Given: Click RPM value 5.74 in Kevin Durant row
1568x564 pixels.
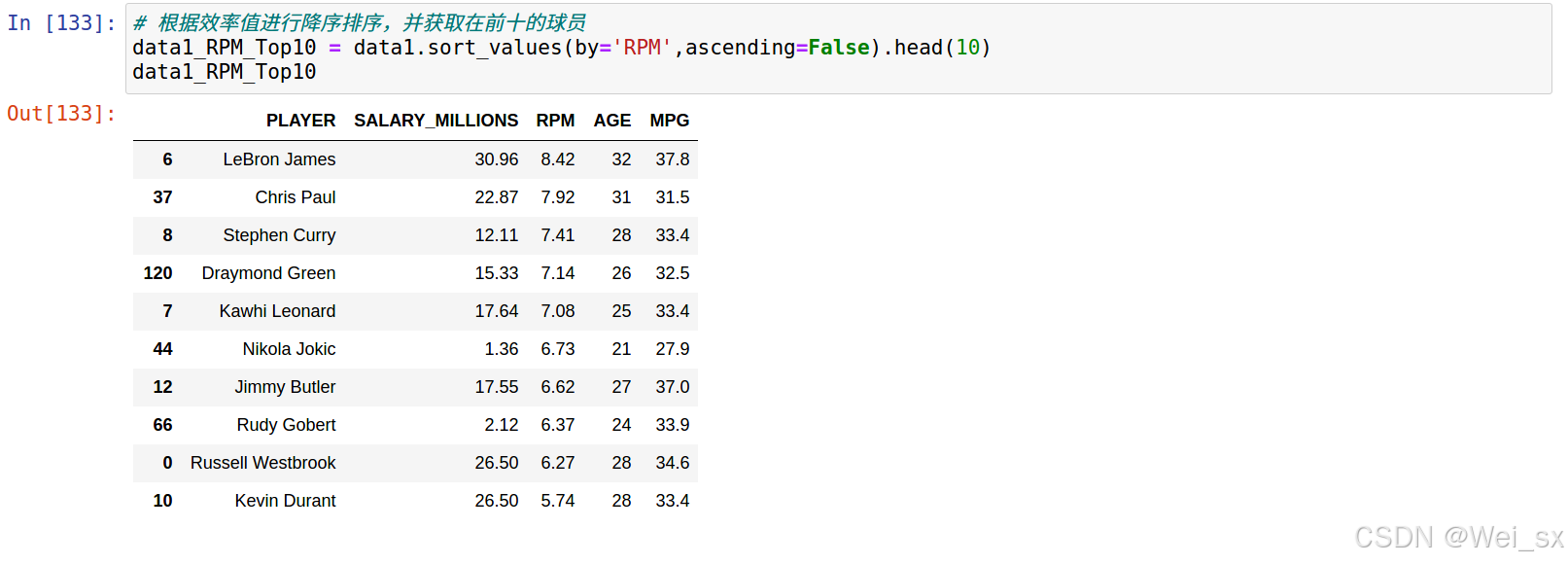Looking at the screenshot, I should 557,501.
